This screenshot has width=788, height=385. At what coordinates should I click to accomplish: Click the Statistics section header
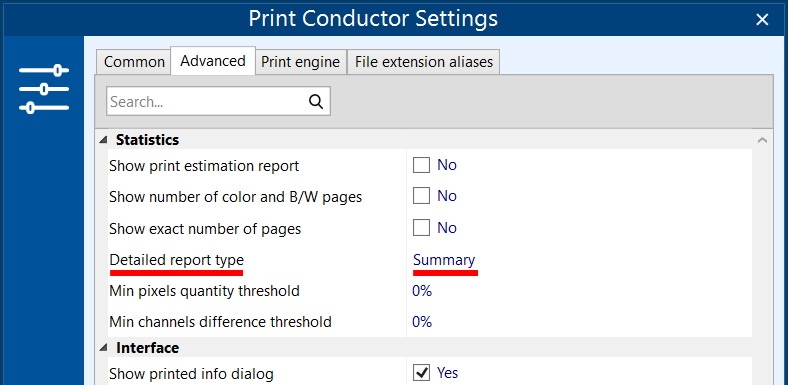pos(147,140)
